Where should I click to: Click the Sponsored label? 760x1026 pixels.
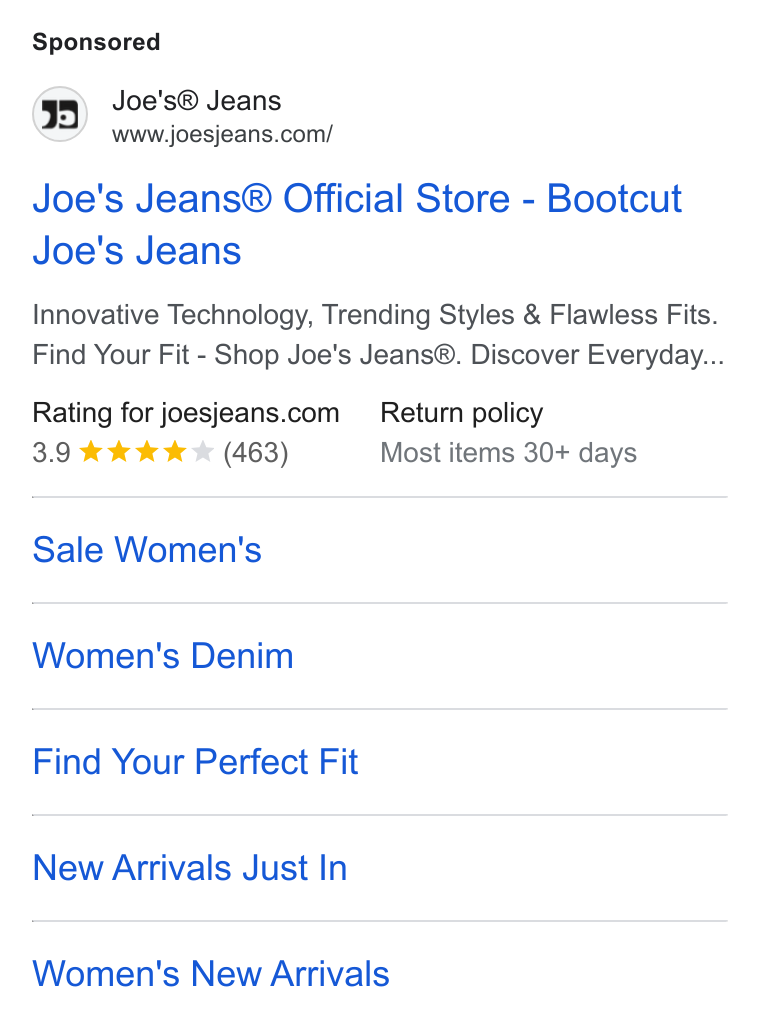pos(96,42)
